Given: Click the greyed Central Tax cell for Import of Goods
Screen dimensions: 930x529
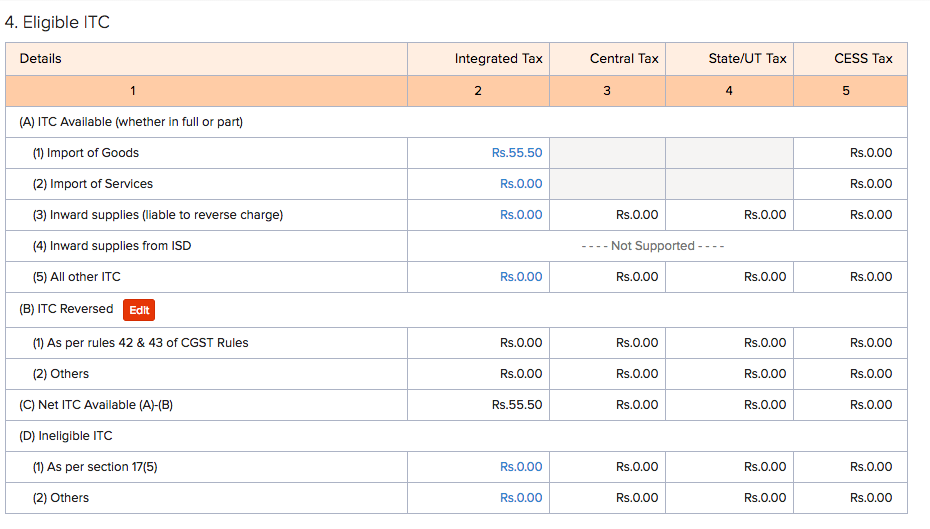Looking at the screenshot, I should pos(607,153).
